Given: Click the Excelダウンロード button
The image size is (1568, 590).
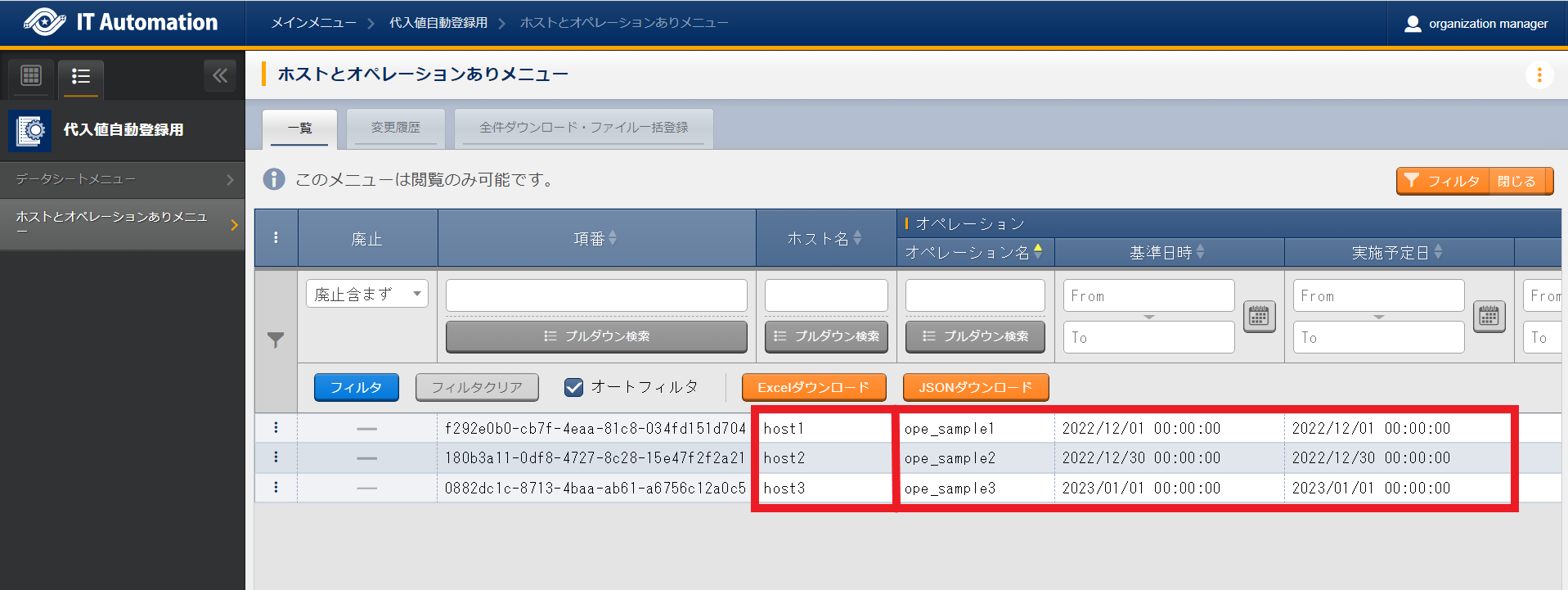Looking at the screenshot, I should [813, 387].
